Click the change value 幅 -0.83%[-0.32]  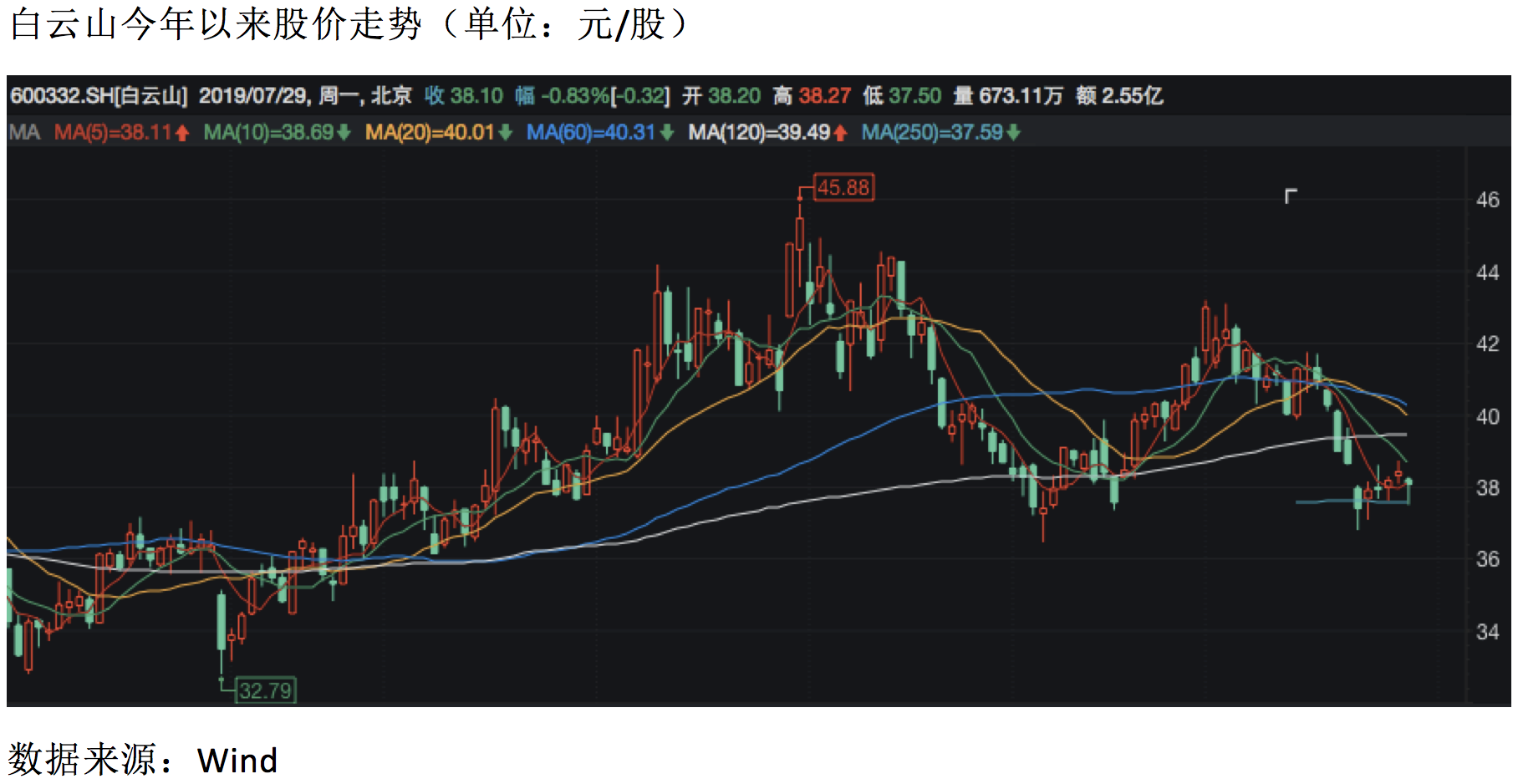(x=593, y=96)
